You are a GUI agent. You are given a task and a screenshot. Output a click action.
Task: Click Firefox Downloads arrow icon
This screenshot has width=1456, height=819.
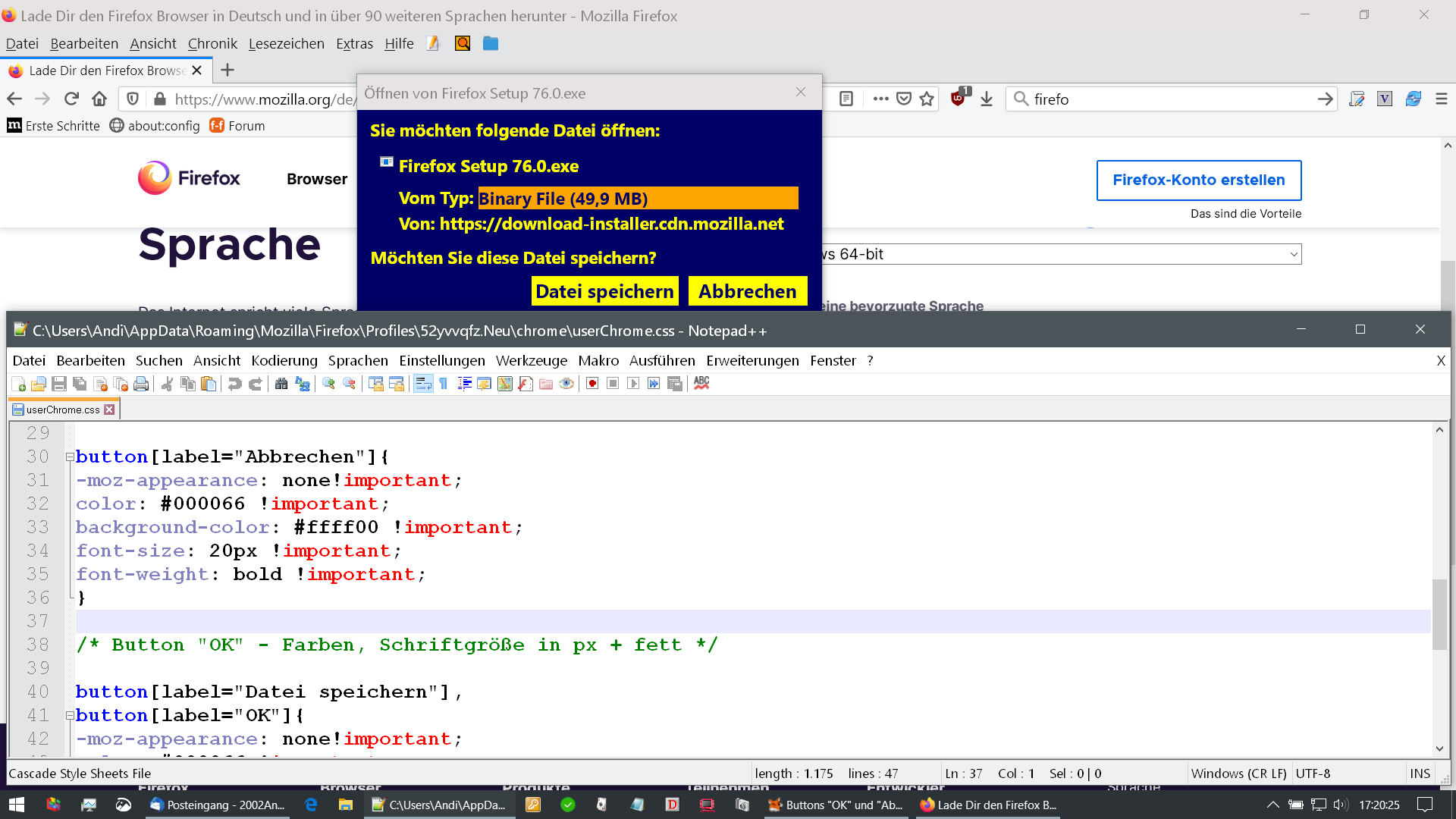pos(987,99)
